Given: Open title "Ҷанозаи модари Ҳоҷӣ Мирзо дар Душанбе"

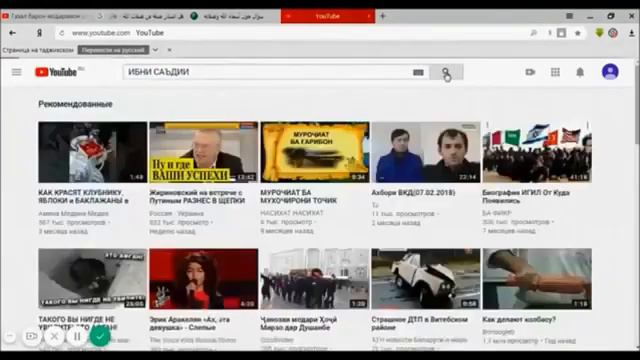Looking at the screenshot, I should [299, 324].
